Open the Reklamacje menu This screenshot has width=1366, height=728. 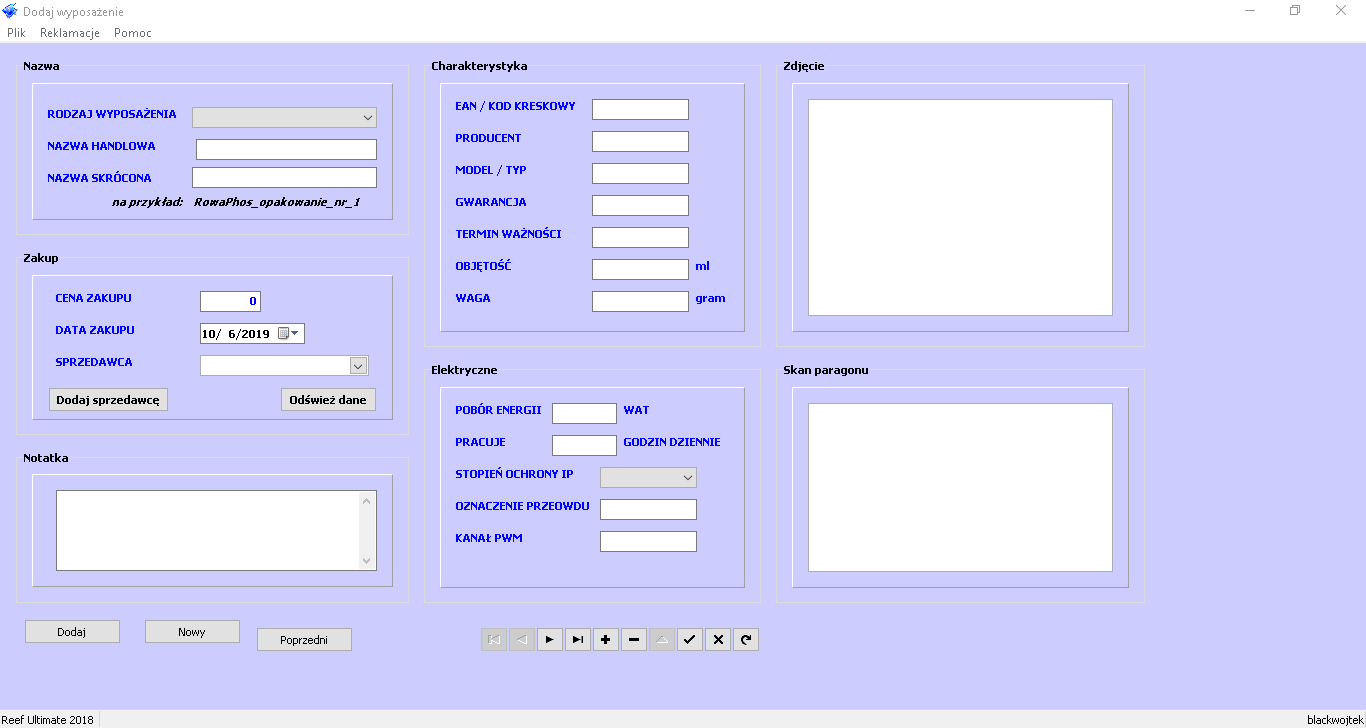[x=70, y=33]
